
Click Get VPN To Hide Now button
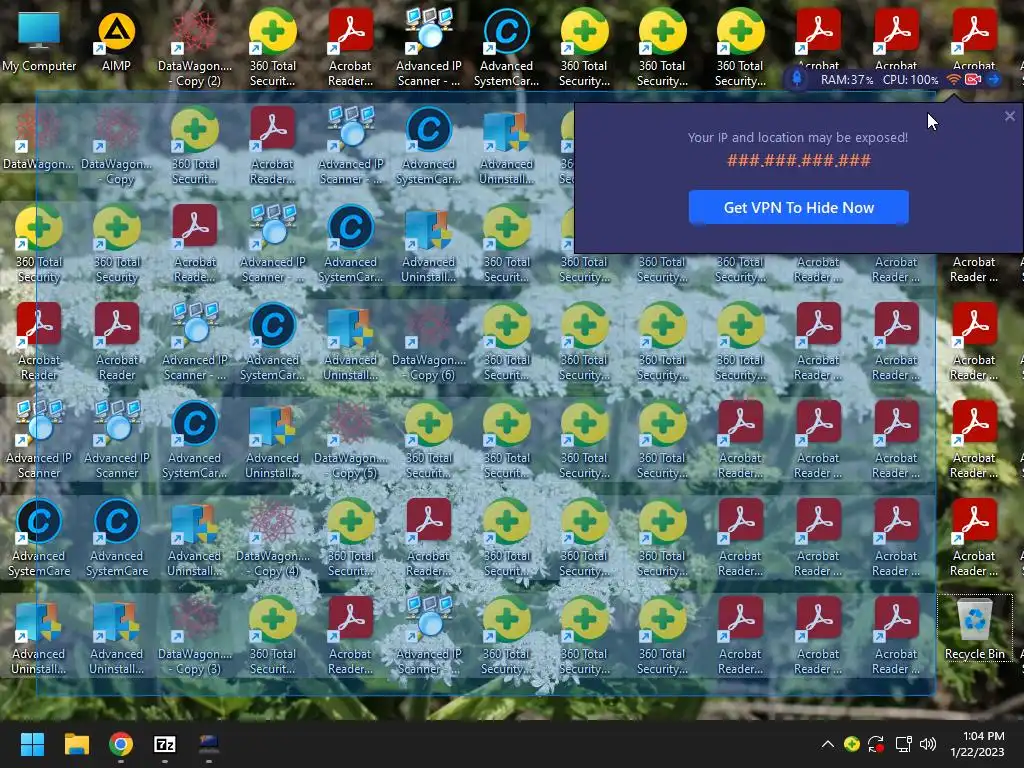point(798,208)
